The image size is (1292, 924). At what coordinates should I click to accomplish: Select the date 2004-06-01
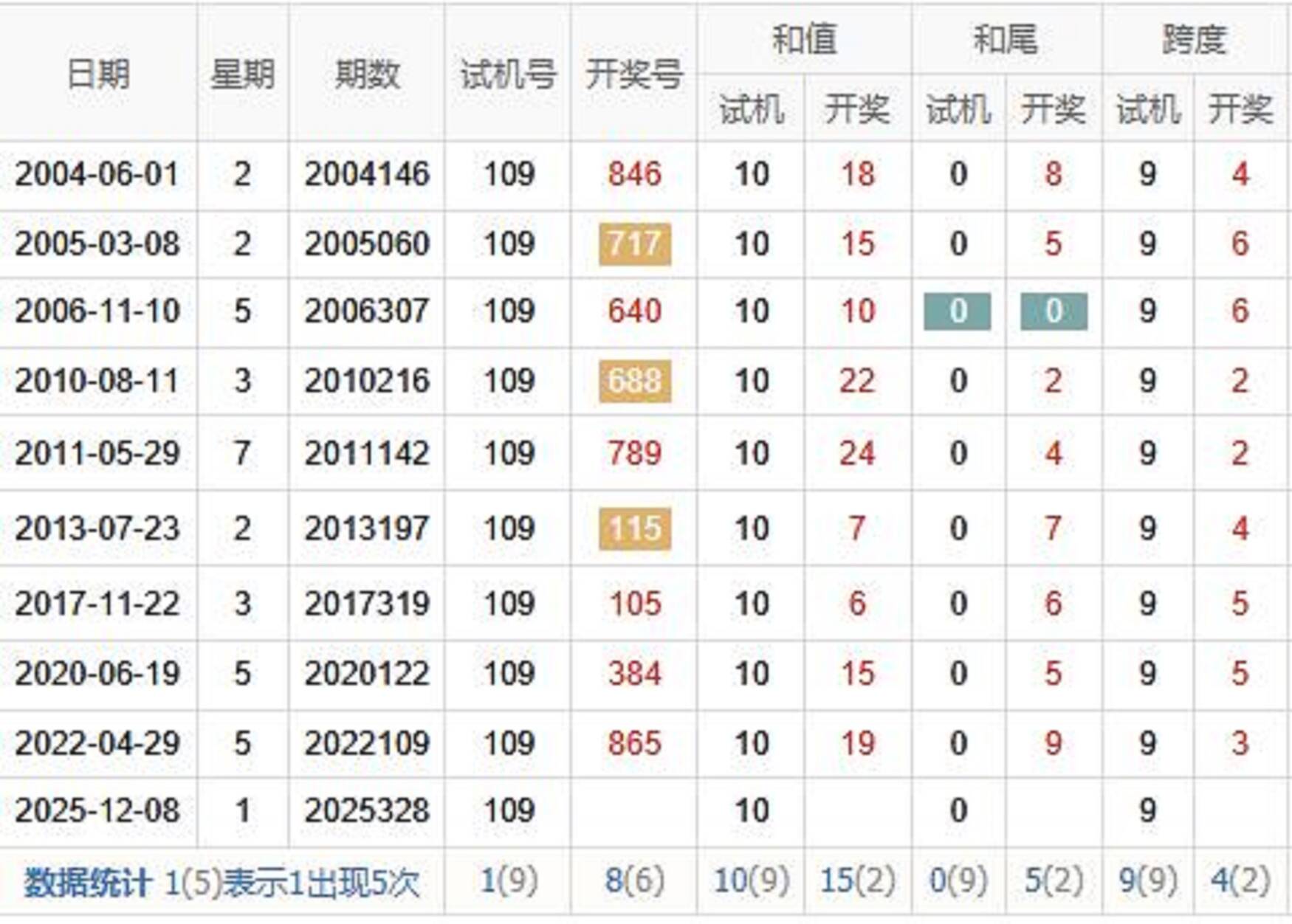[97, 175]
